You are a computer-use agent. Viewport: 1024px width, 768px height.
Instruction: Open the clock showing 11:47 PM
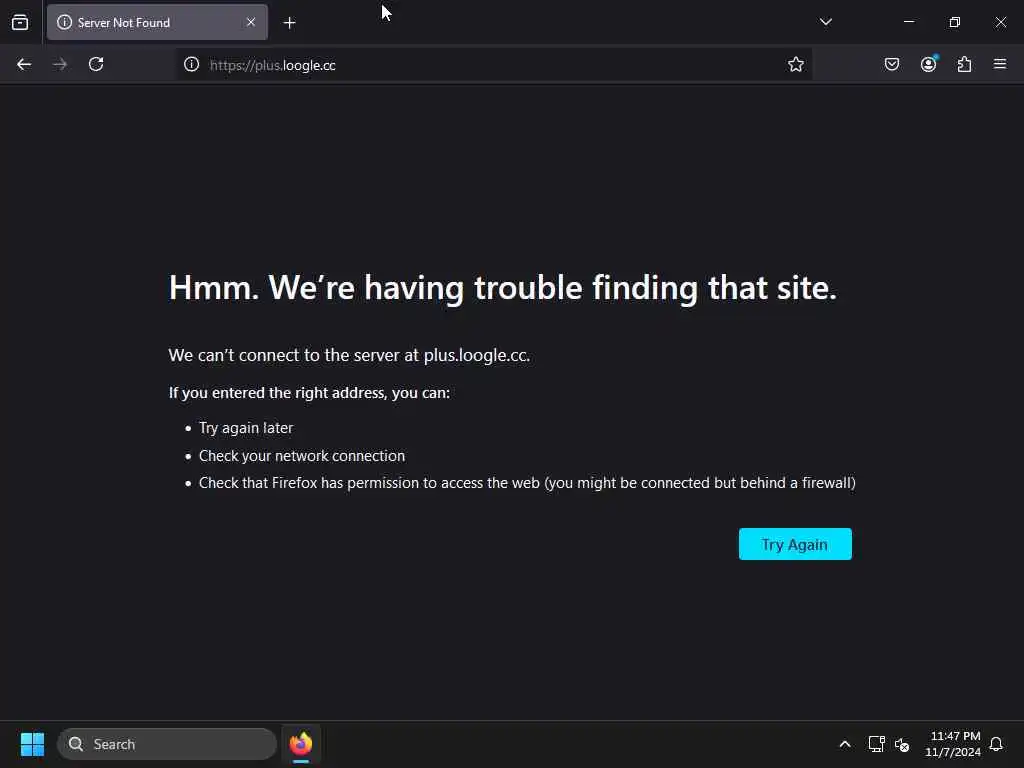[953, 744]
